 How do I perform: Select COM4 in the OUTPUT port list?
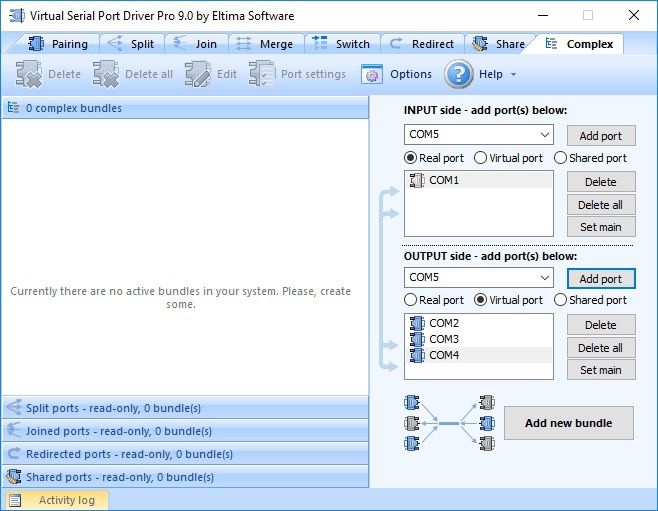pyautogui.click(x=479, y=355)
